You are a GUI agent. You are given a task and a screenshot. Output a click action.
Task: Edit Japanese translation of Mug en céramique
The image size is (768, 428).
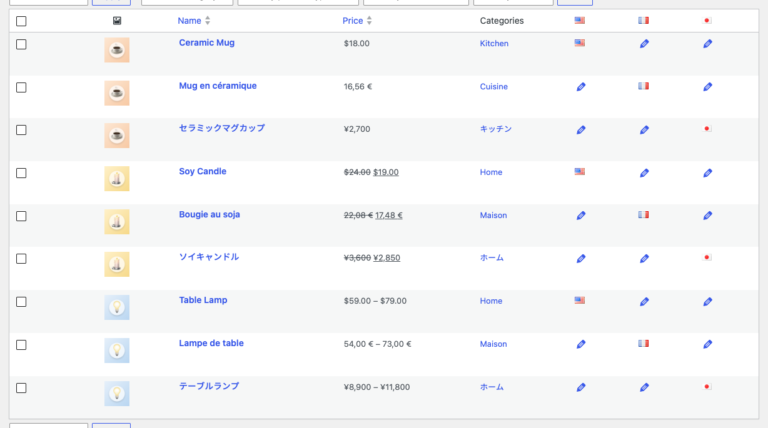click(707, 87)
